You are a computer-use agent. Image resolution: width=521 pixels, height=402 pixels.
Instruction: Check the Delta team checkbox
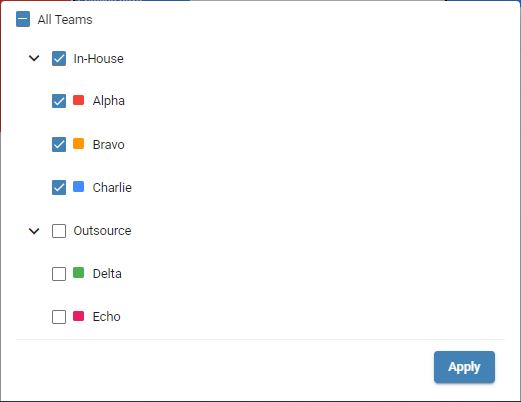tap(59, 274)
